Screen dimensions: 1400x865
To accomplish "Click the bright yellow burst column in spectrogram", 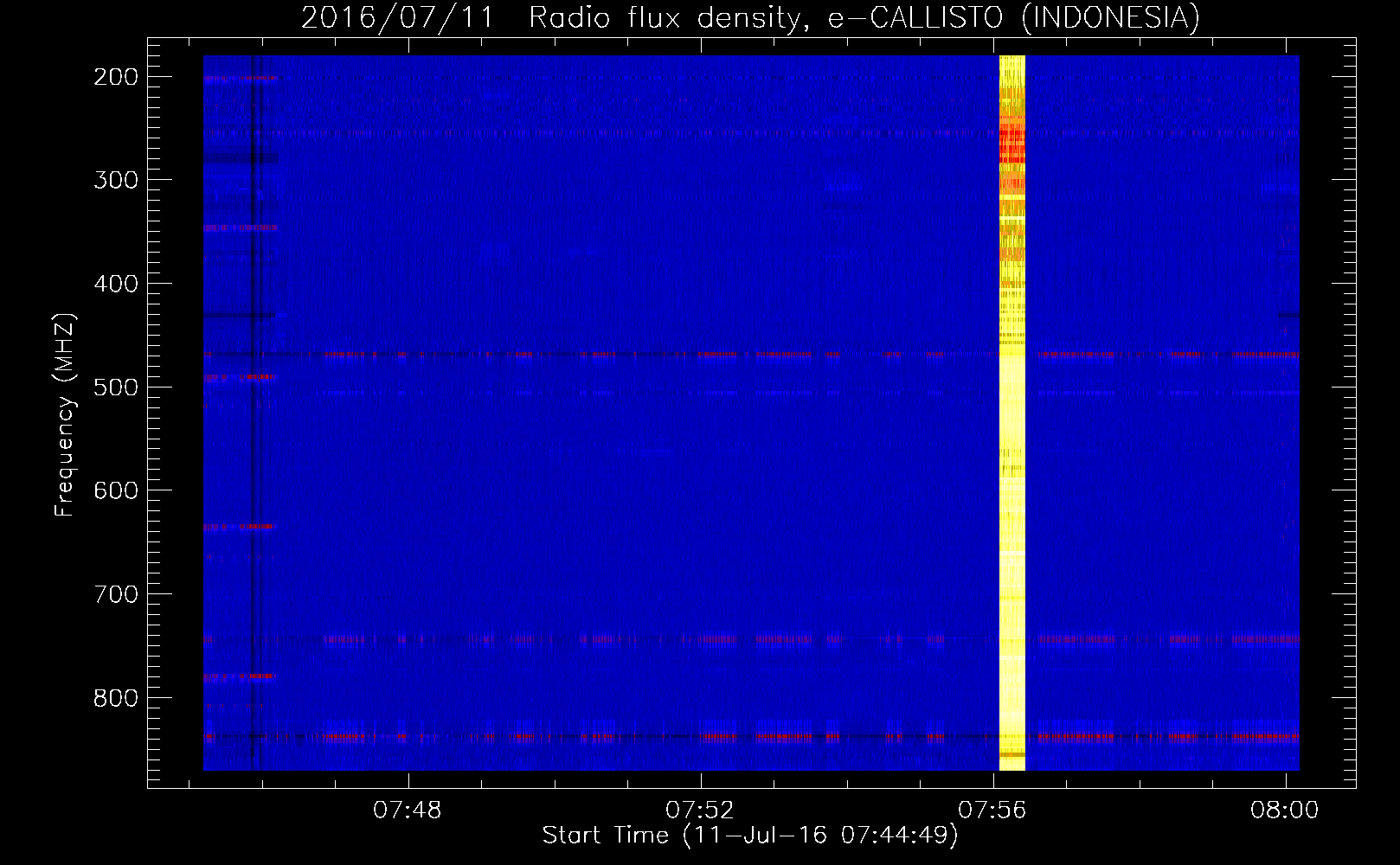I will click(x=1012, y=413).
